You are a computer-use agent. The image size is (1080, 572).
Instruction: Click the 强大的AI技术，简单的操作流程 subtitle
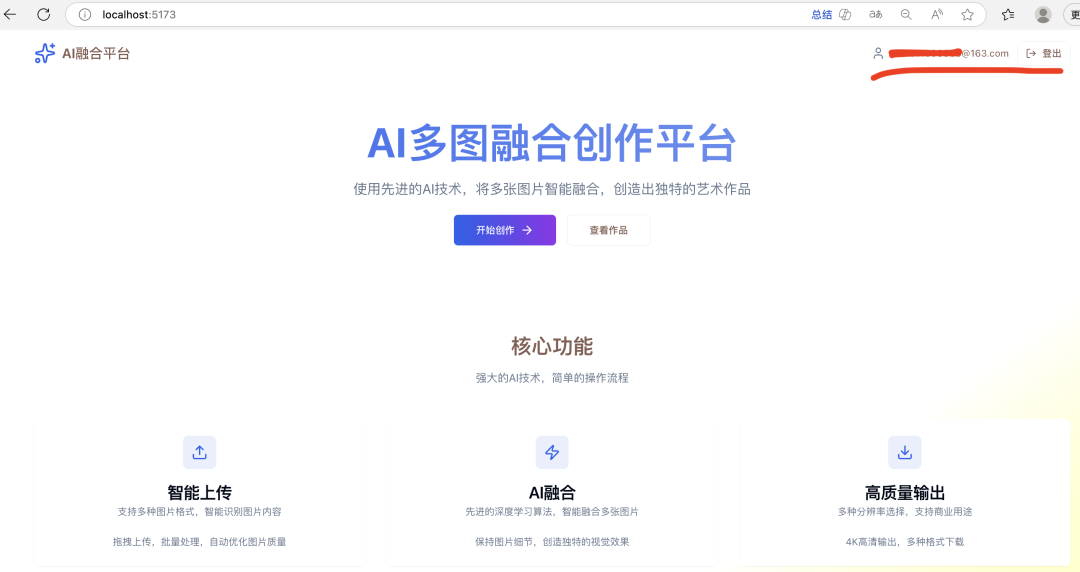pyautogui.click(x=552, y=378)
